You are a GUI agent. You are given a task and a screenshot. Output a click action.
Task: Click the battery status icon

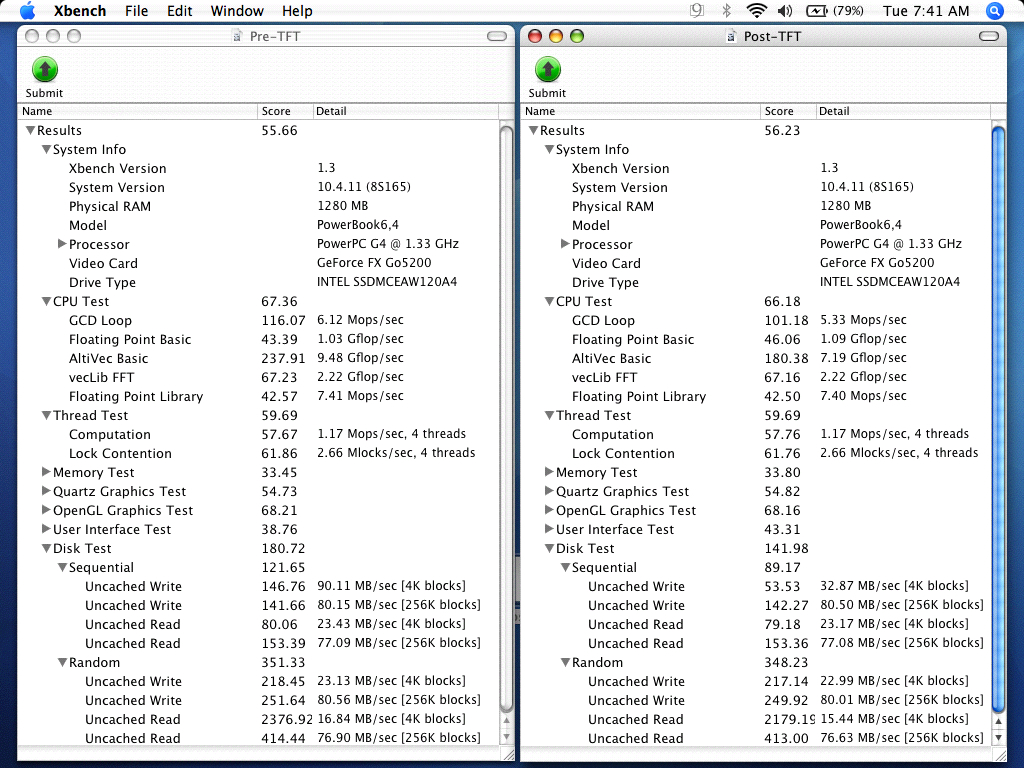817,10
